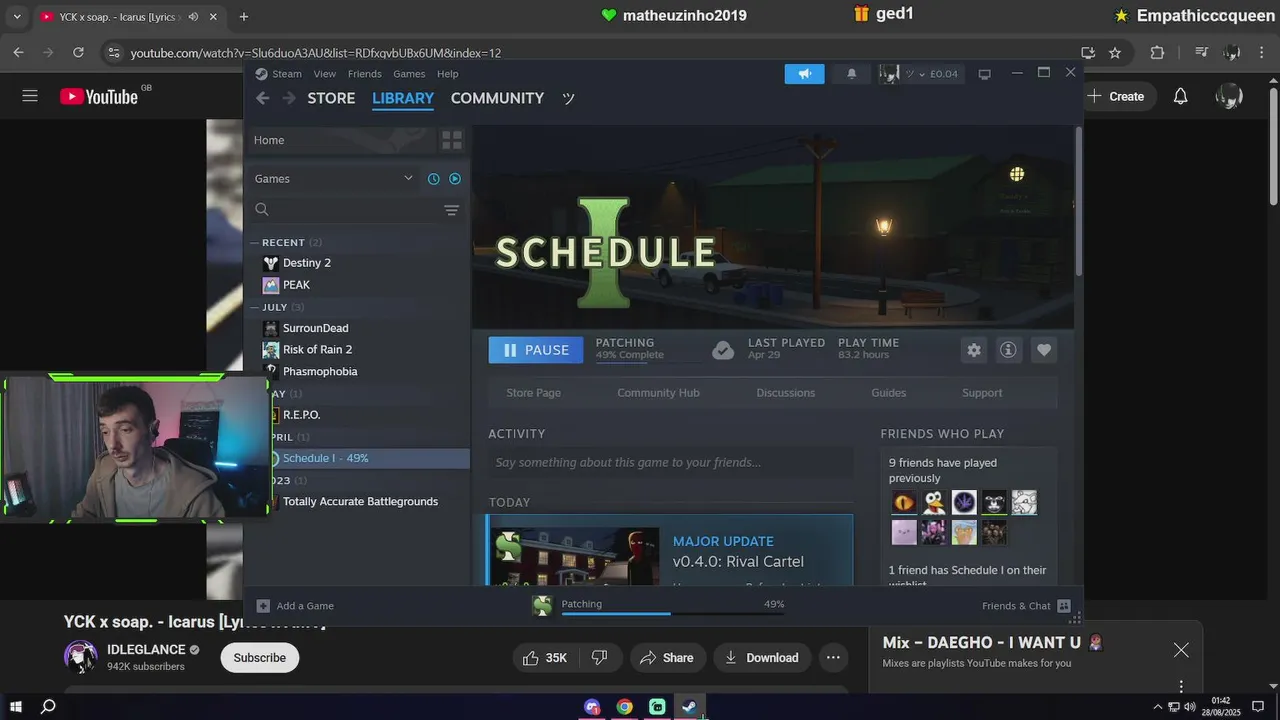Screen dimensions: 1280x720
Task: Open Chrome from the Windows taskbar
Action: point(625,707)
